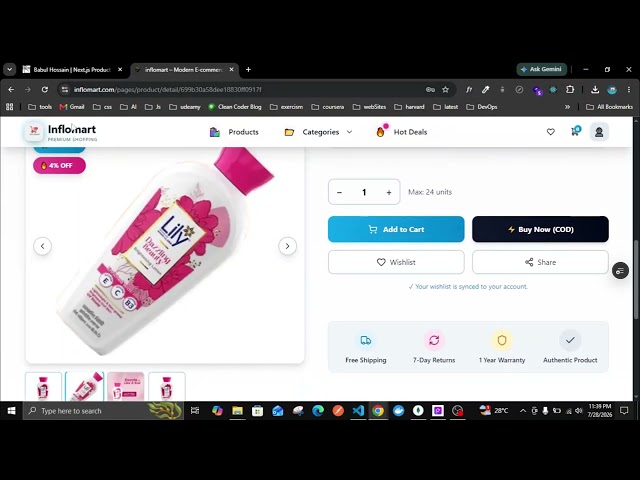This screenshot has width=640, height=480.
Task: Open the Hot Deals page
Action: (x=402, y=132)
